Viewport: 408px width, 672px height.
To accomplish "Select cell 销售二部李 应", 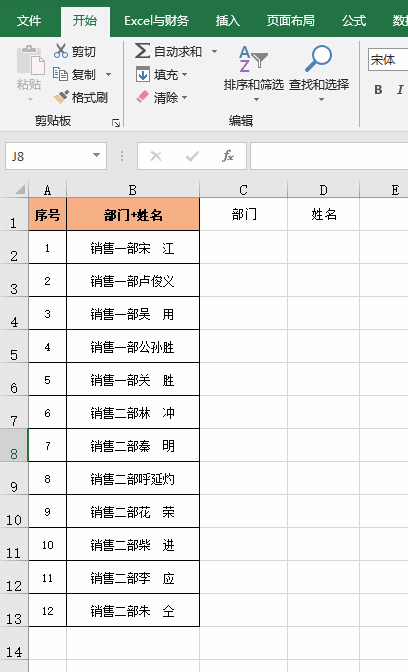I will (x=133, y=577).
